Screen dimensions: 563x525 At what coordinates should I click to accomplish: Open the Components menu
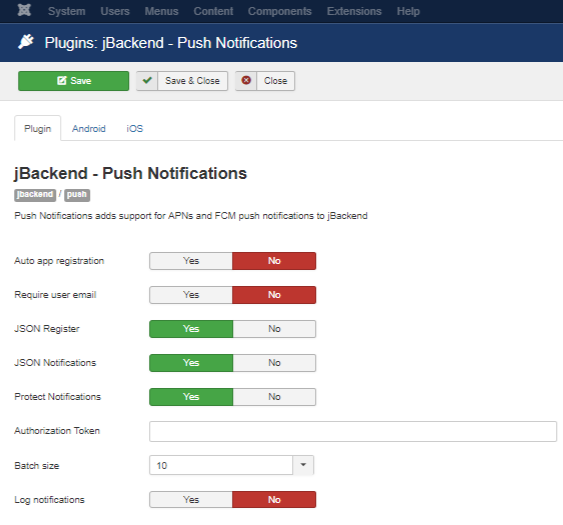[x=280, y=11]
